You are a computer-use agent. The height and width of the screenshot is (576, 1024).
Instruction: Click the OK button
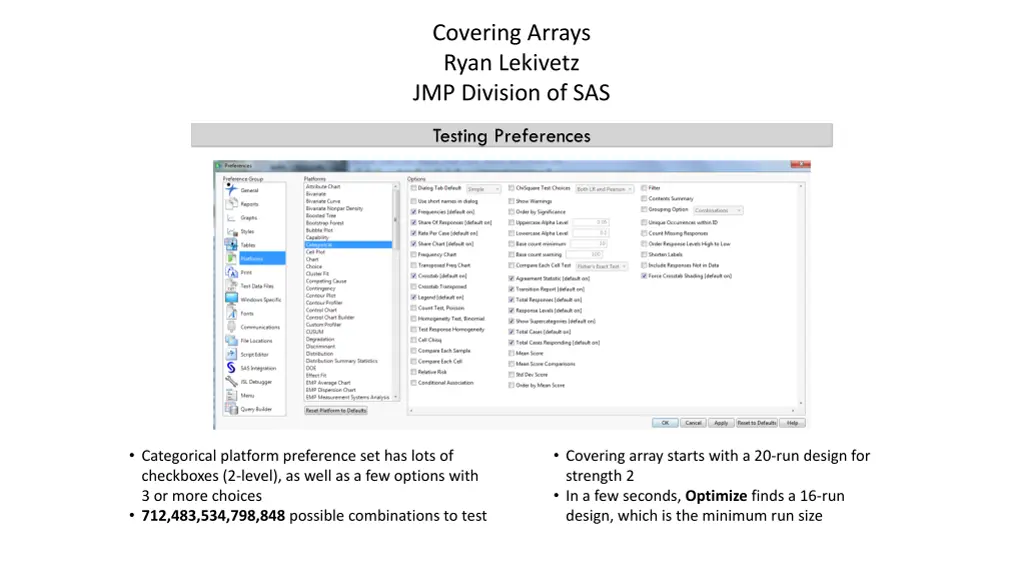665,423
